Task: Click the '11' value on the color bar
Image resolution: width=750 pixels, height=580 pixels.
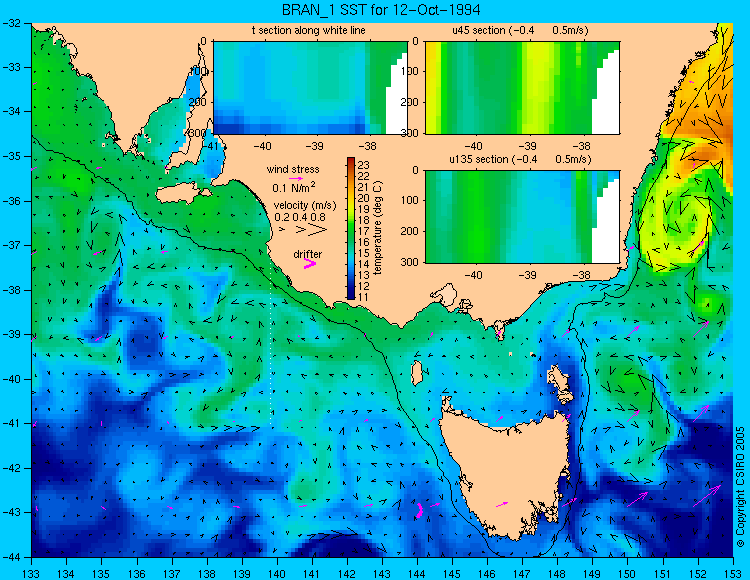Action: [x=364, y=297]
